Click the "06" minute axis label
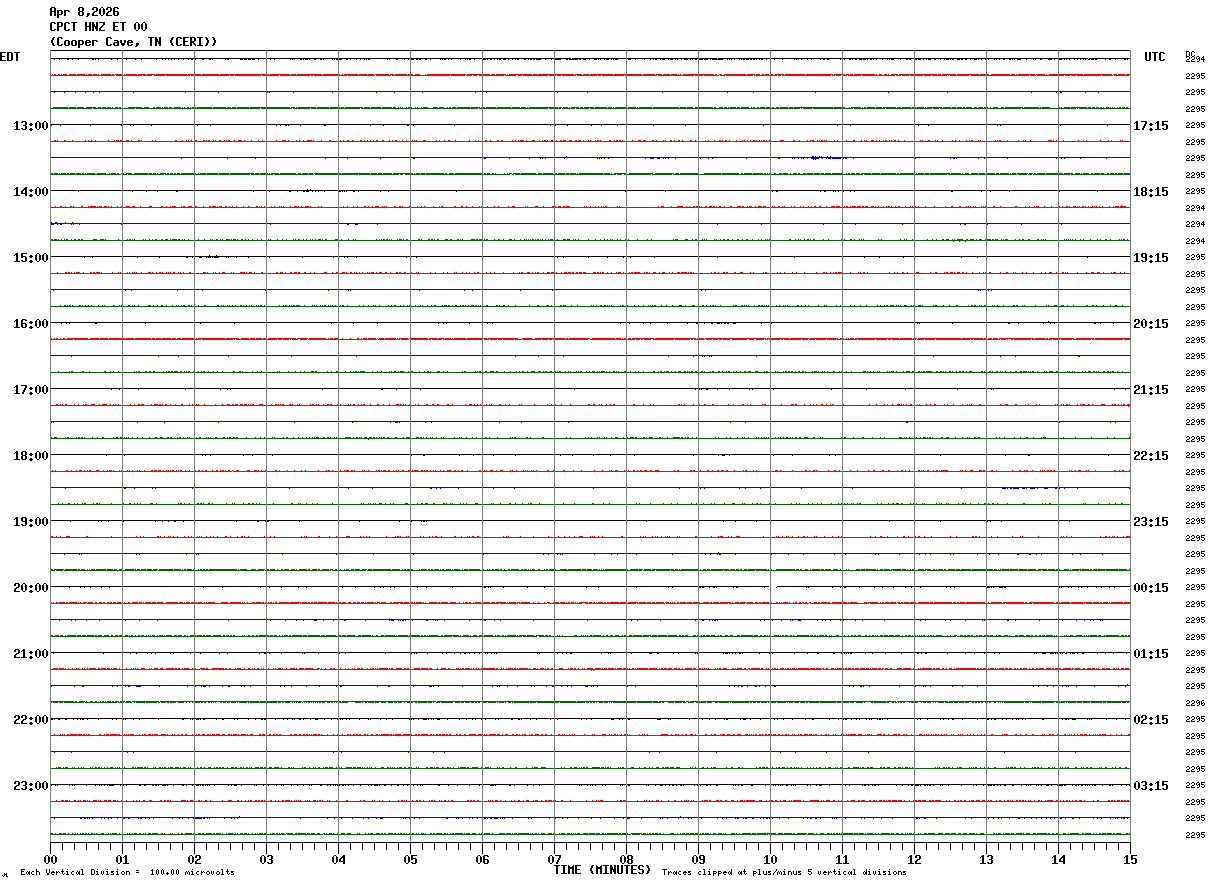Screen dimensions: 1210x886 (483, 860)
